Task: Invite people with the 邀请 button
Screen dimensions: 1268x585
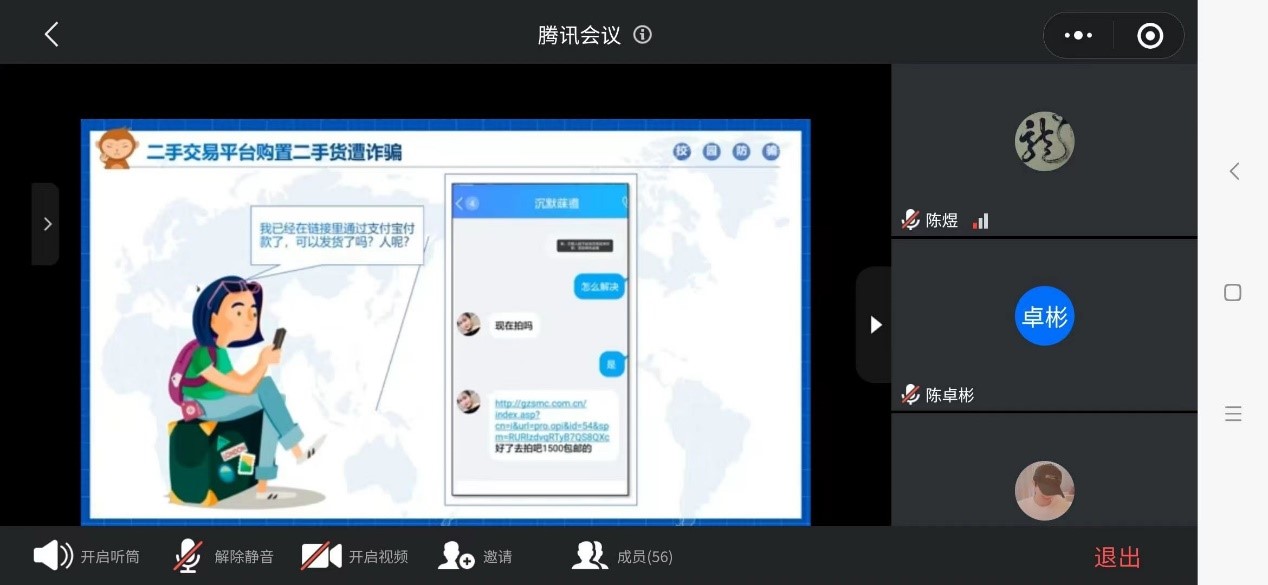Action: pyautogui.click(x=475, y=556)
